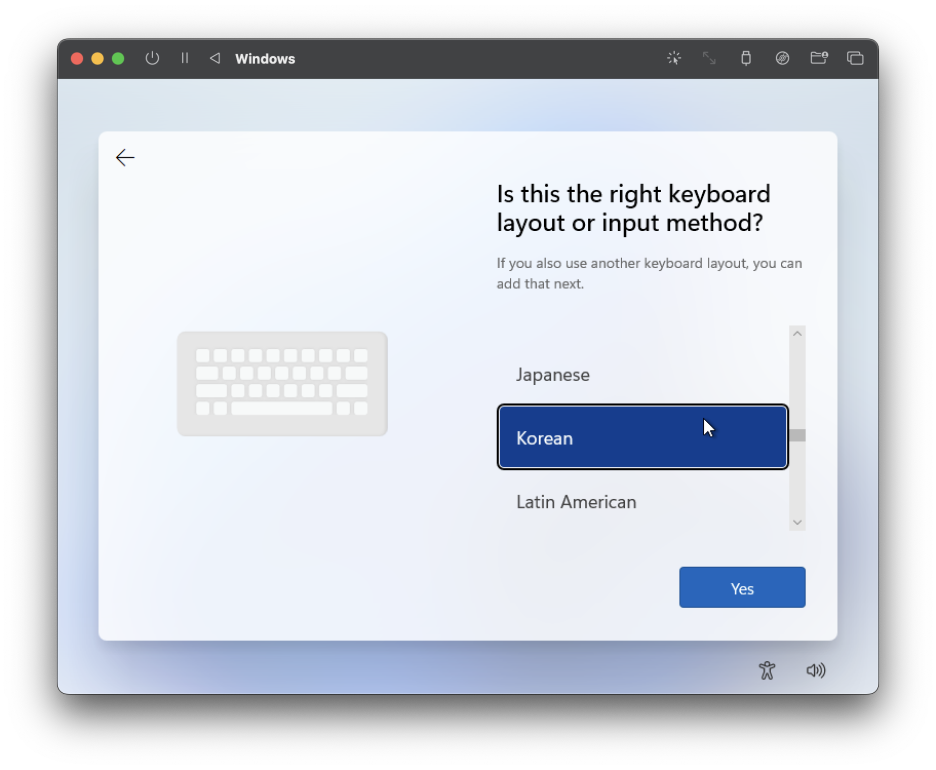Screen dimensions: 936x770
Task: Pause the Windows virtual machine
Action: coord(184,58)
